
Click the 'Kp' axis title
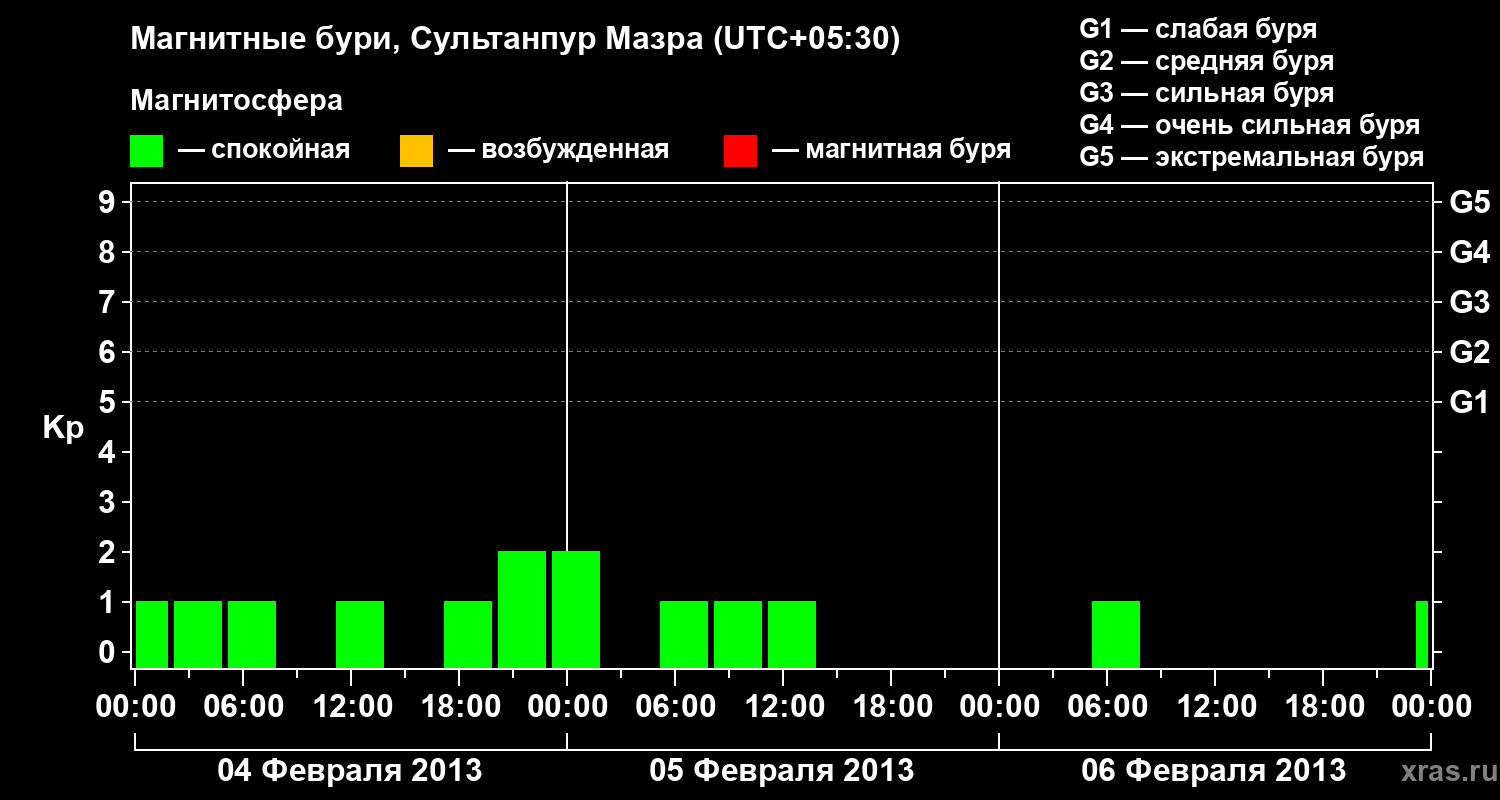pyautogui.click(x=63, y=429)
